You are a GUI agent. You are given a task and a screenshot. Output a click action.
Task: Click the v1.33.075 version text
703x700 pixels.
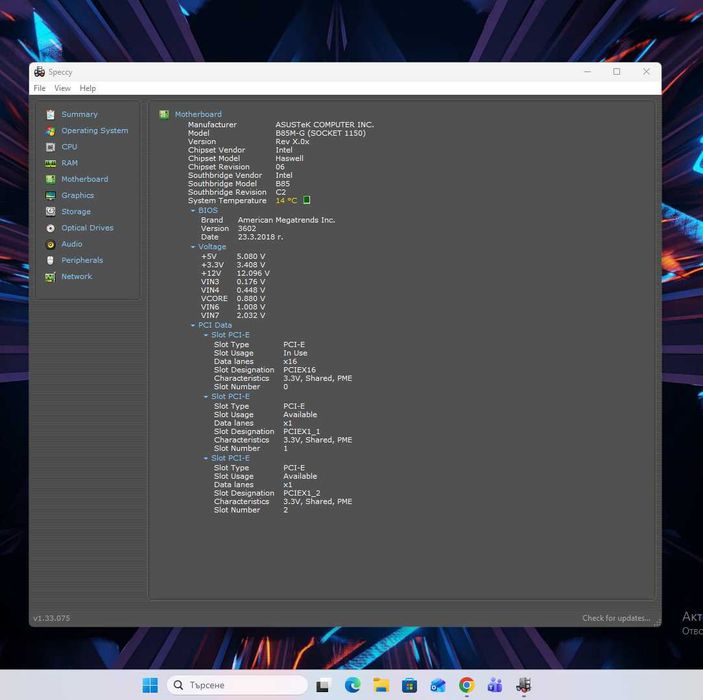click(52, 618)
